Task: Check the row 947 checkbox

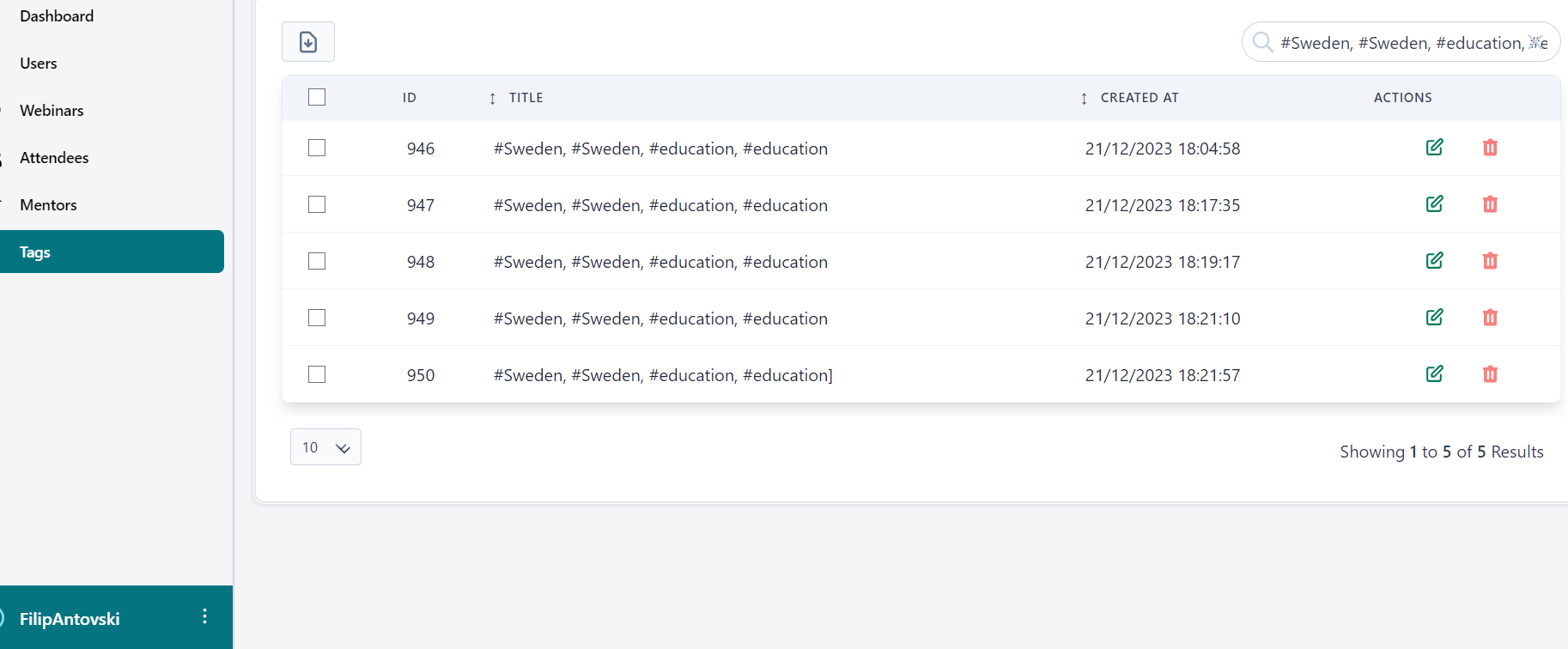Action: (317, 204)
